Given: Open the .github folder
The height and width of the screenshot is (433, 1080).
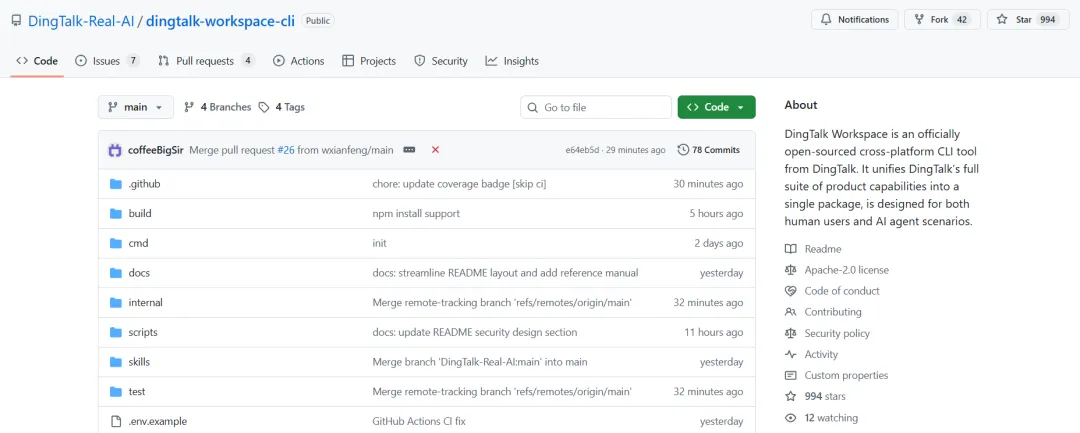Looking at the screenshot, I should 145,184.
